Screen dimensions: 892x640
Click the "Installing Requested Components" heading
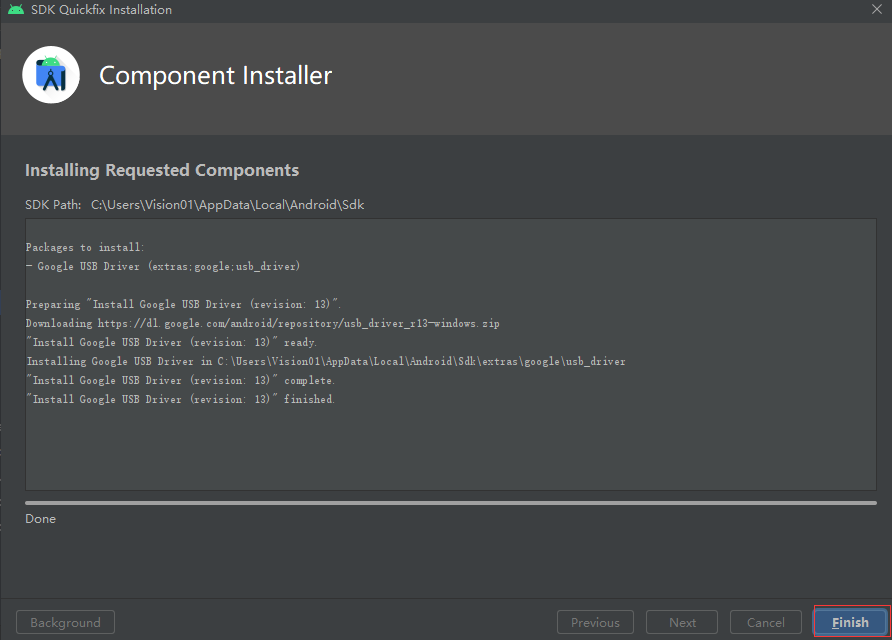162,170
